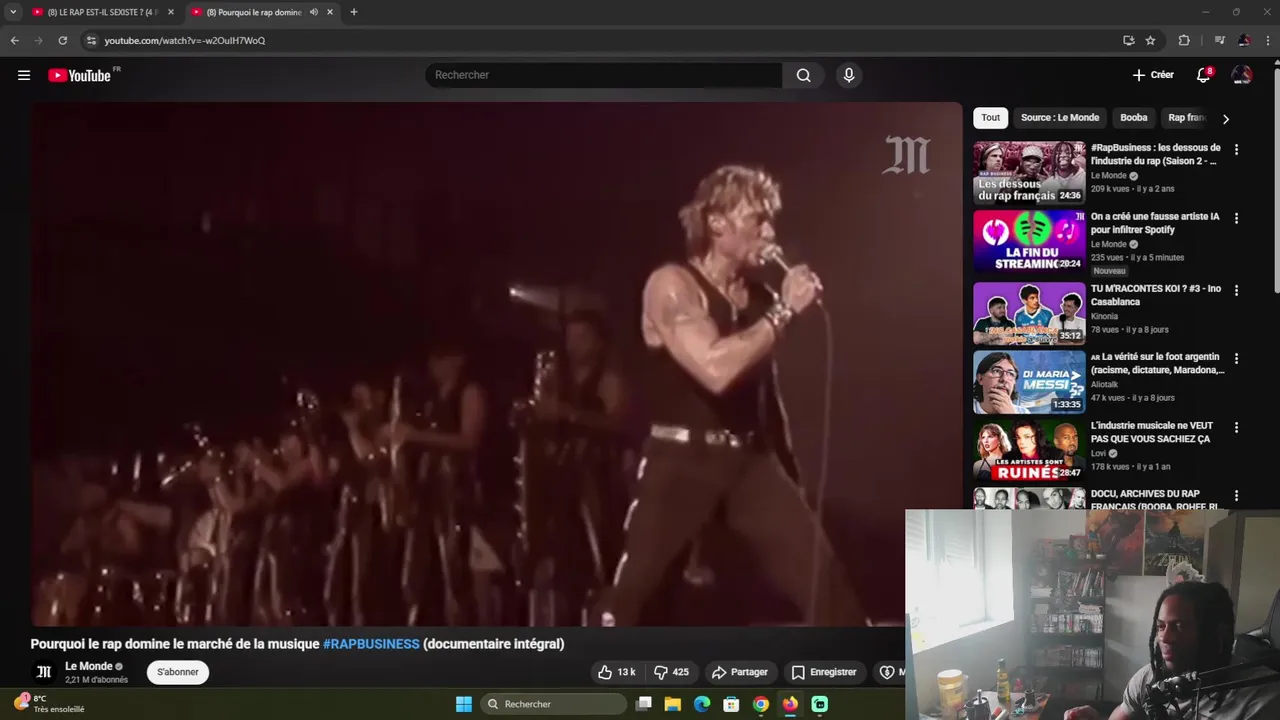Viewport: 1280px width, 720px height.
Task: Open Google Chrome from the taskbar
Action: 761,704
